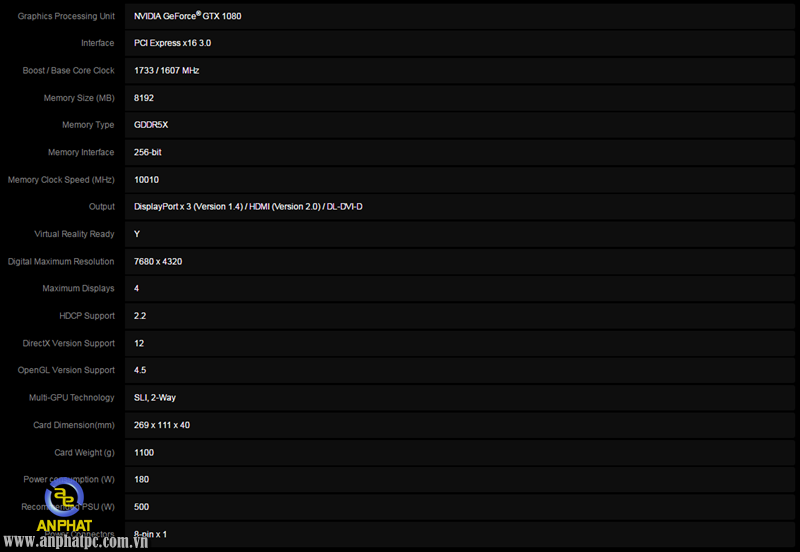800x552 pixels.
Task: Select the Virtual Reality Ready label
Action: click(74, 234)
